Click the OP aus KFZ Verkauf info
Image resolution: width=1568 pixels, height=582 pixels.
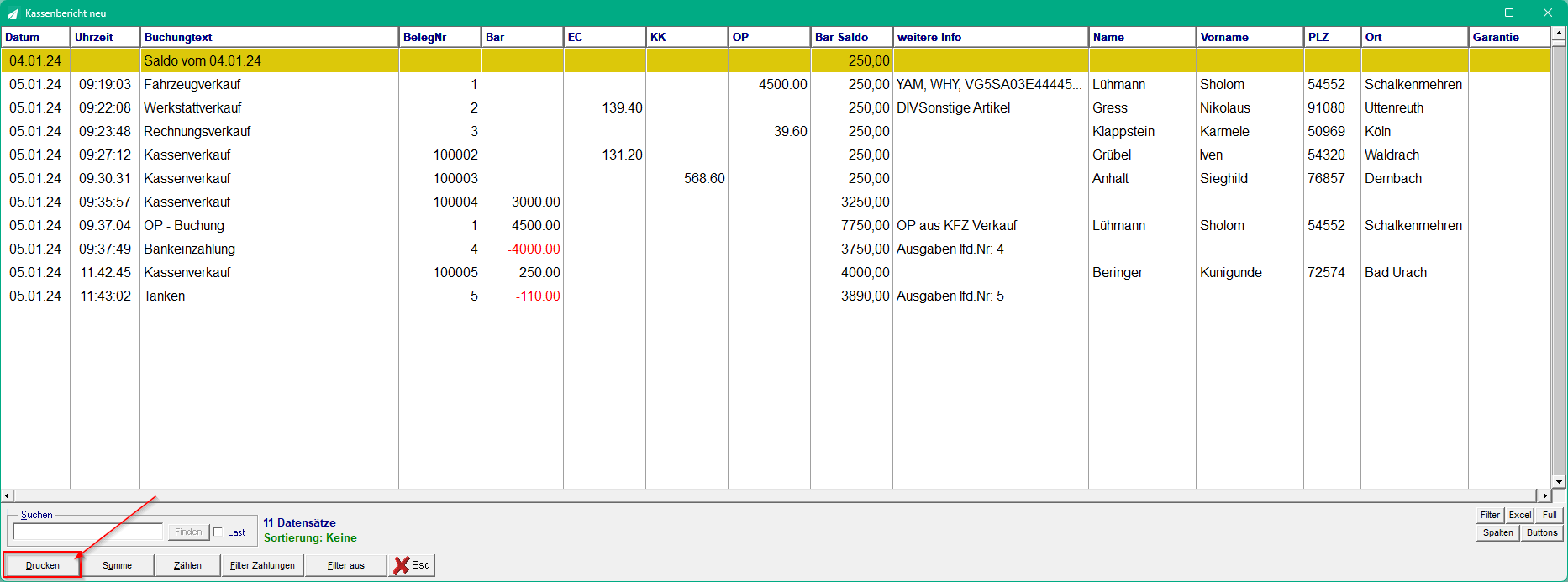957,225
